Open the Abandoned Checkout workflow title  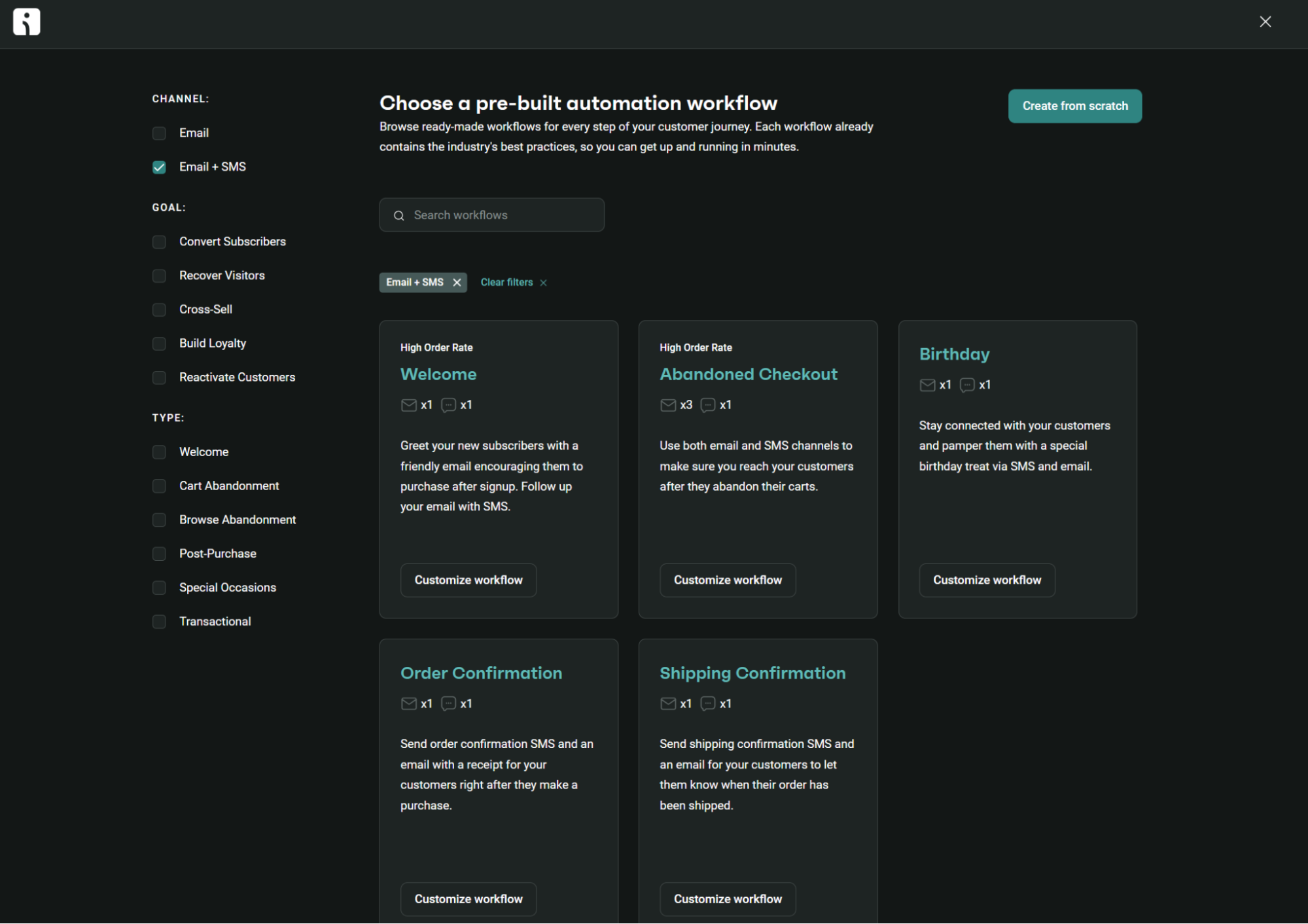[x=748, y=374]
